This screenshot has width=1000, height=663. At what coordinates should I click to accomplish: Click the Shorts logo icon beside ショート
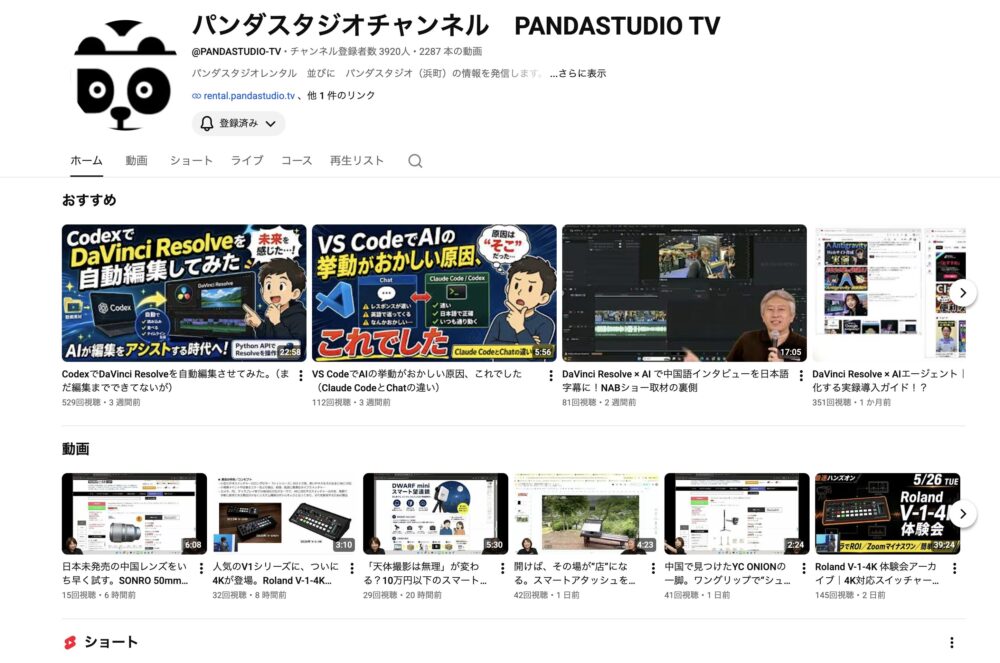tap(70, 643)
